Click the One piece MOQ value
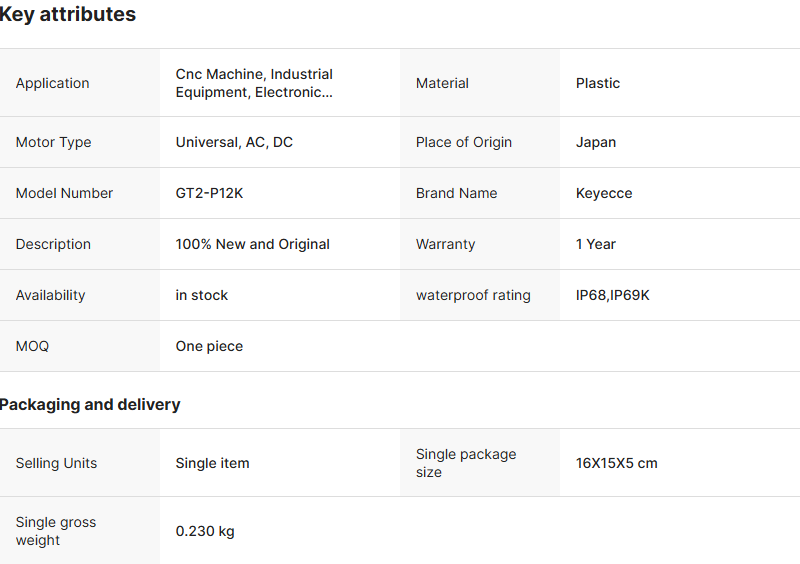Viewport: 800px width, 564px height. click(x=209, y=346)
